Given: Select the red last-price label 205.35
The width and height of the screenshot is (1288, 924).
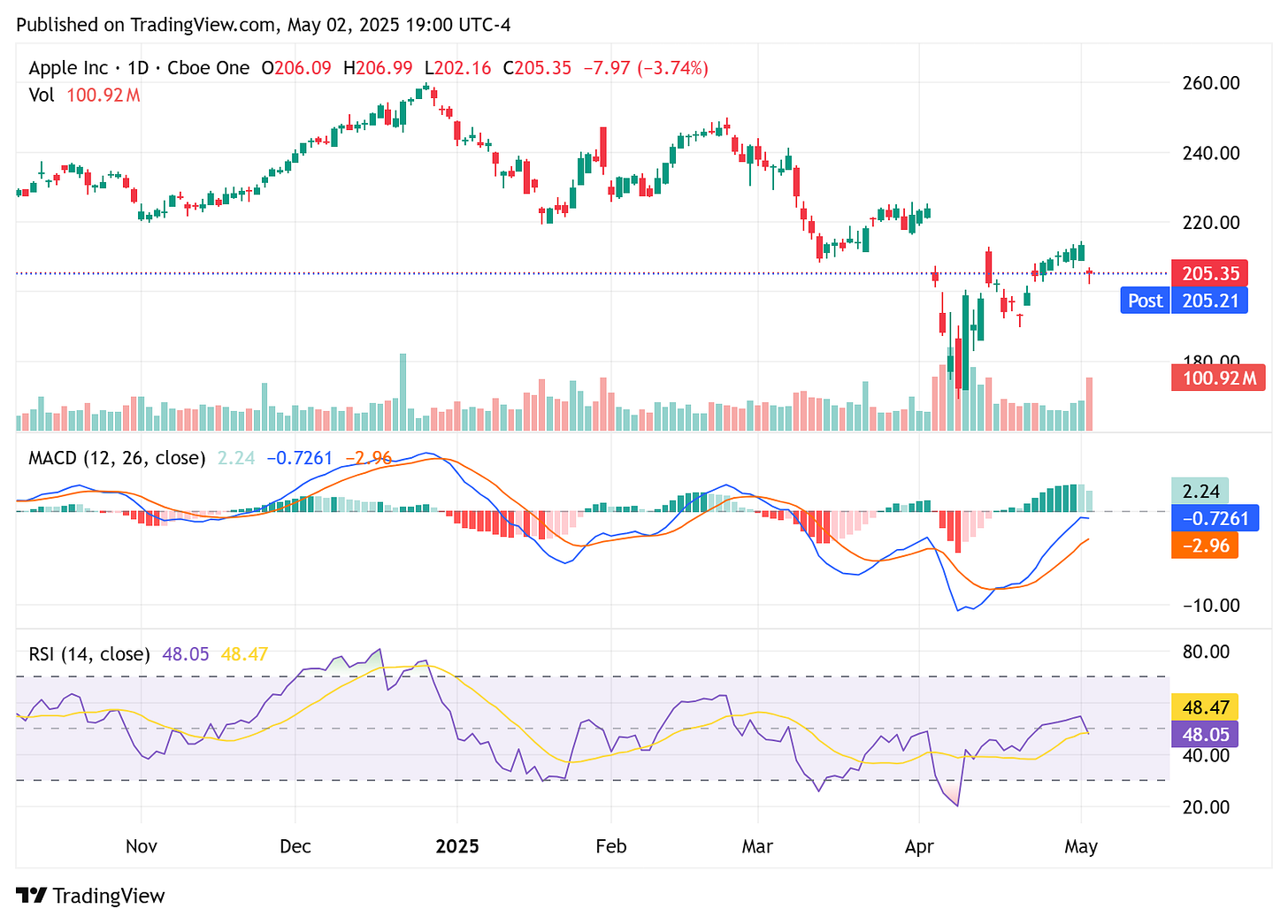Looking at the screenshot, I should tap(1210, 274).
